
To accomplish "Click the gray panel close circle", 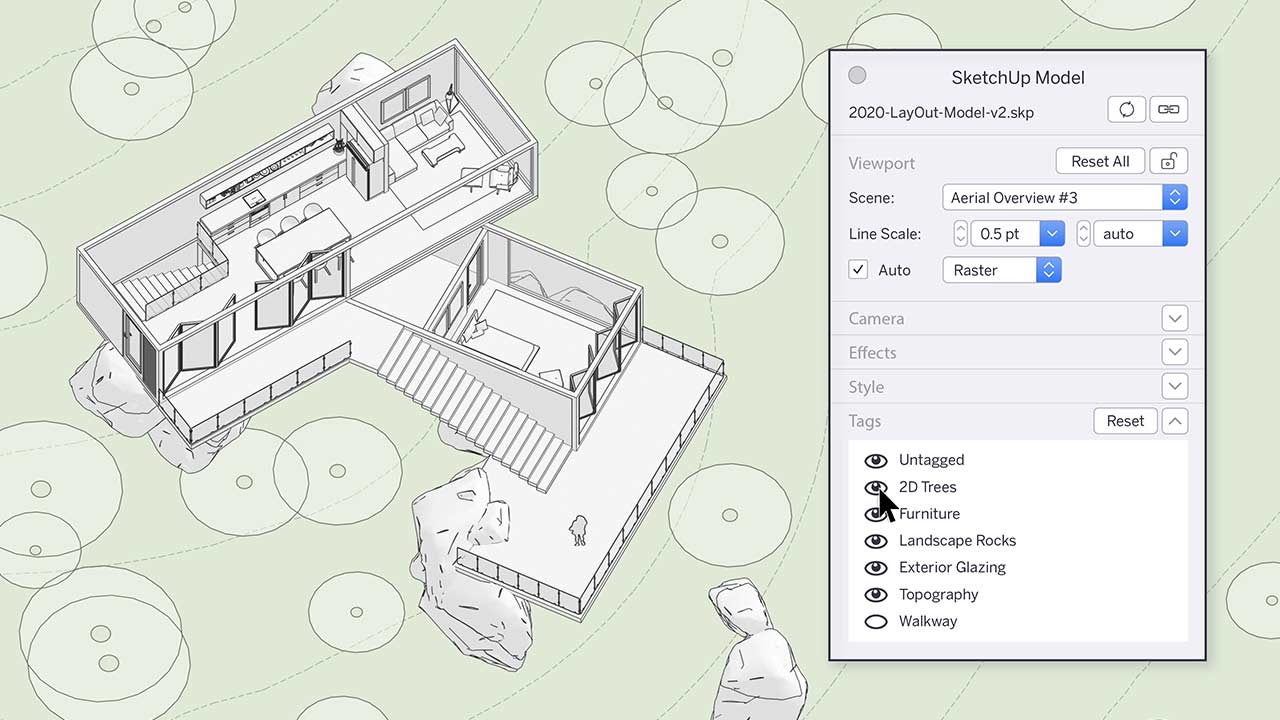I will coord(857,76).
